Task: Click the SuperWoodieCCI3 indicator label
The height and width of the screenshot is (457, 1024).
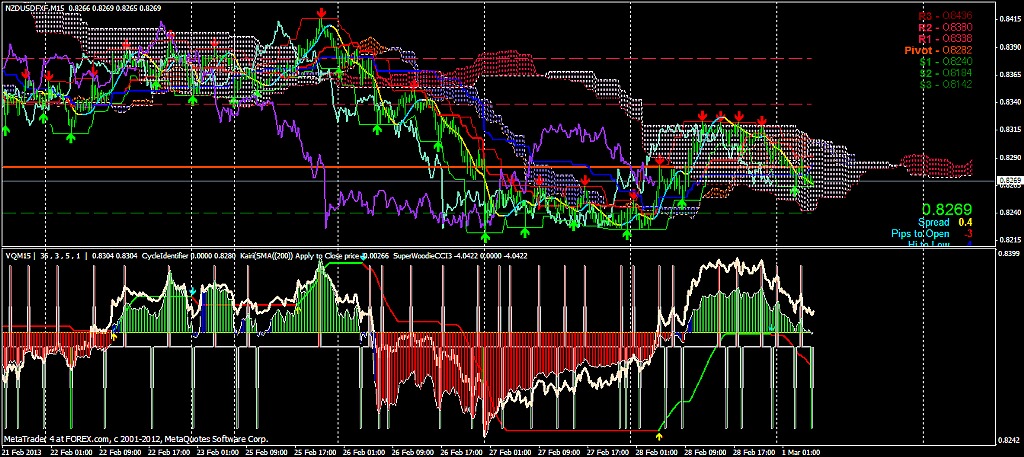Action: click(422, 257)
